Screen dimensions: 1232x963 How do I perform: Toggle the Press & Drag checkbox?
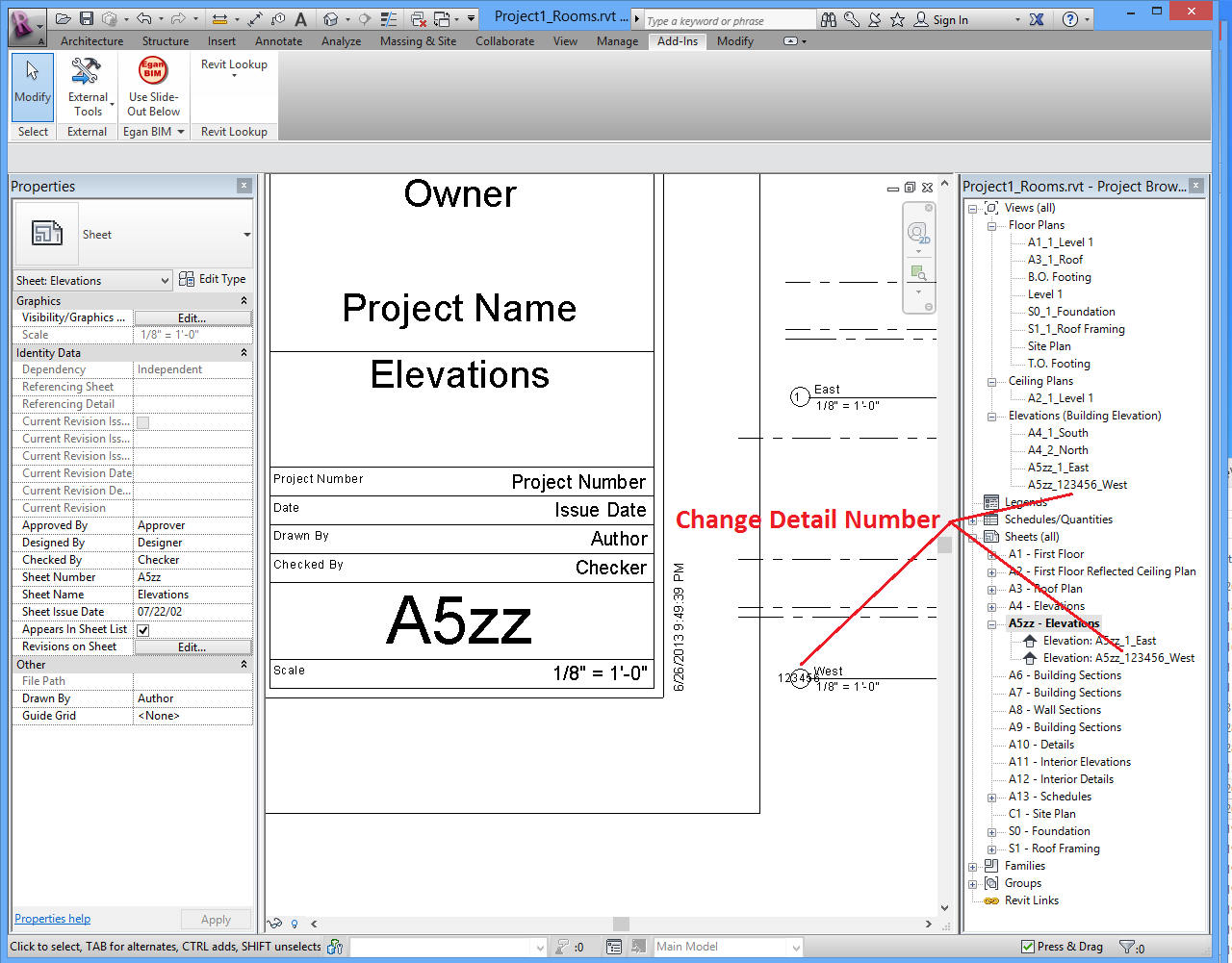(1028, 947)
